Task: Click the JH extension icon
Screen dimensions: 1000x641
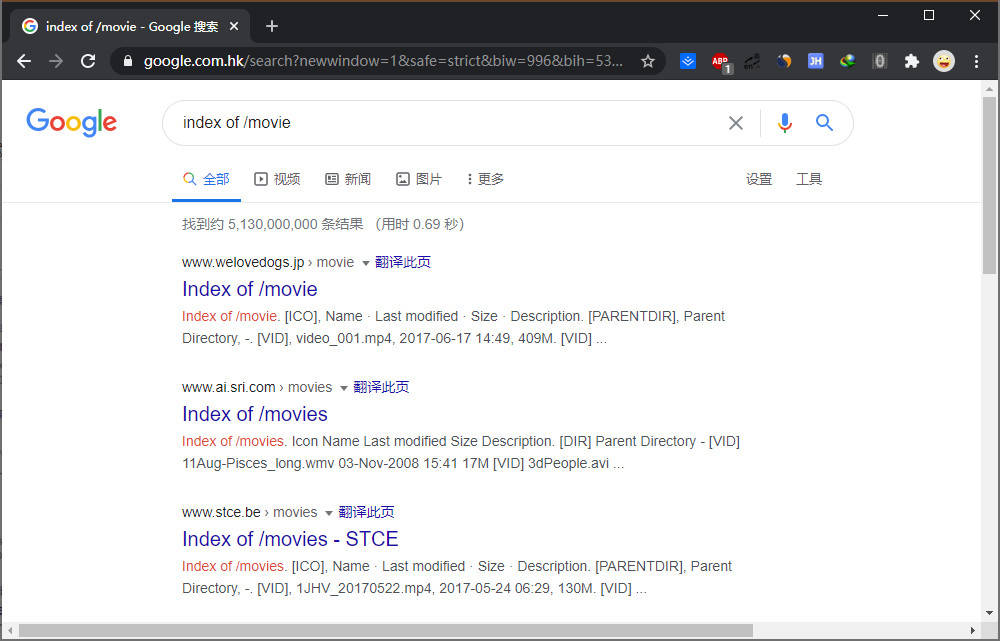Action: pos(815,61)
